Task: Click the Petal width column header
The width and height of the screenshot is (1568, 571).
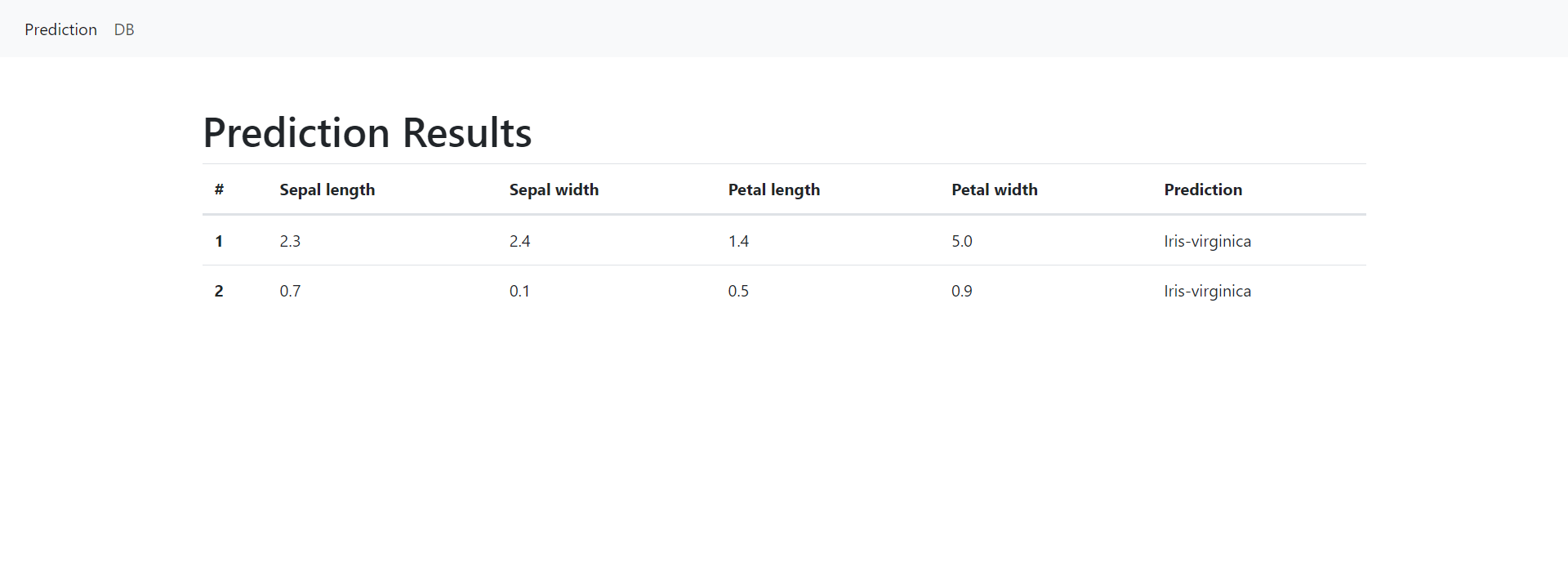Action: [x=994, y=189]
